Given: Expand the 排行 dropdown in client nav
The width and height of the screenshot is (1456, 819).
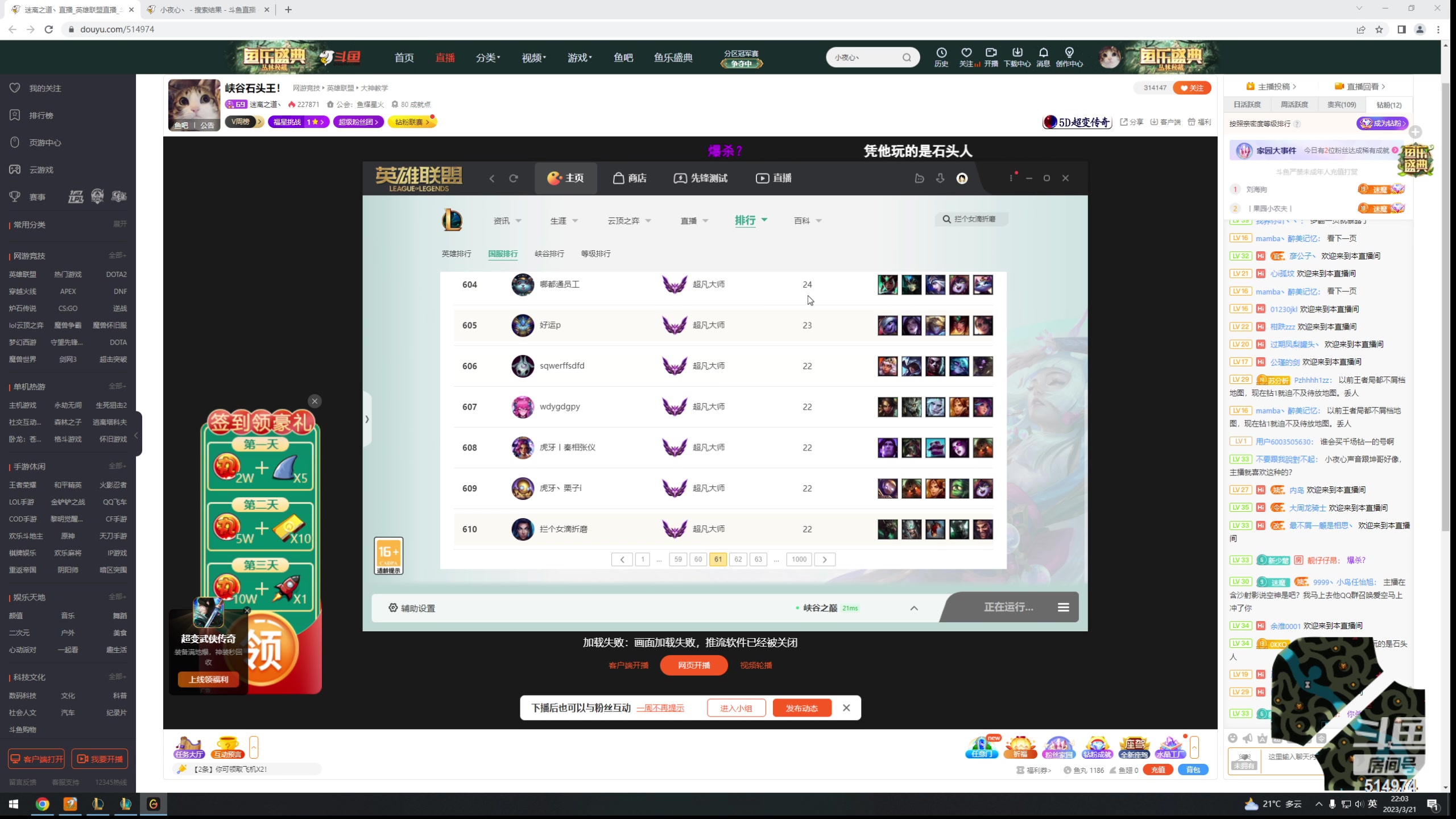Looking at the screenshot, I should 751,220.
